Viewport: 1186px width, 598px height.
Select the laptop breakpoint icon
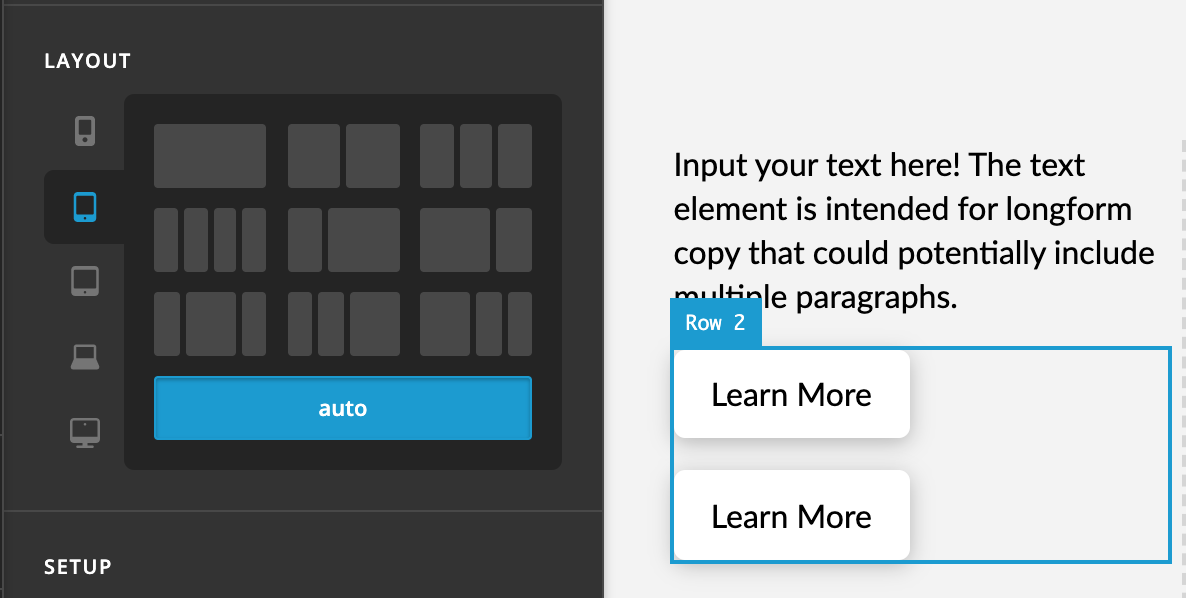(x=85, y=357)
